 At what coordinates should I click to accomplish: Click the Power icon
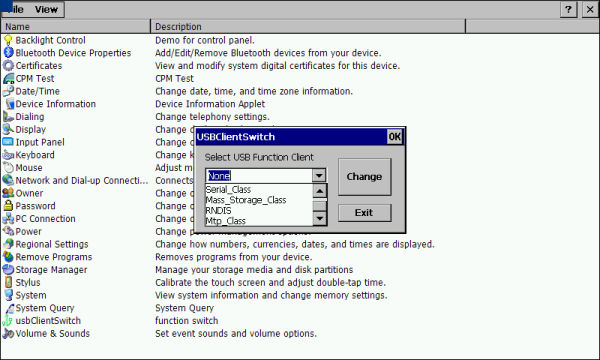[8, 231]
